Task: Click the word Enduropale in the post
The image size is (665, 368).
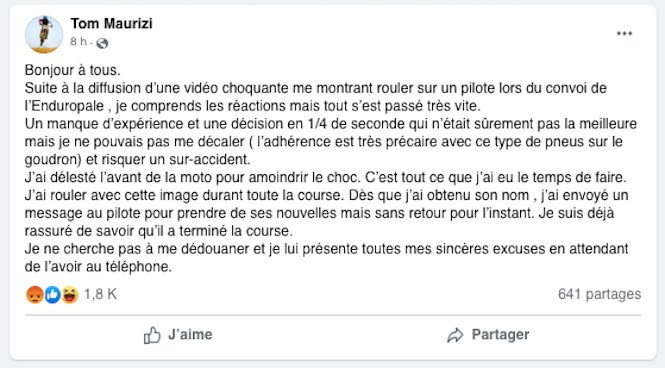Action: (68, 106)
